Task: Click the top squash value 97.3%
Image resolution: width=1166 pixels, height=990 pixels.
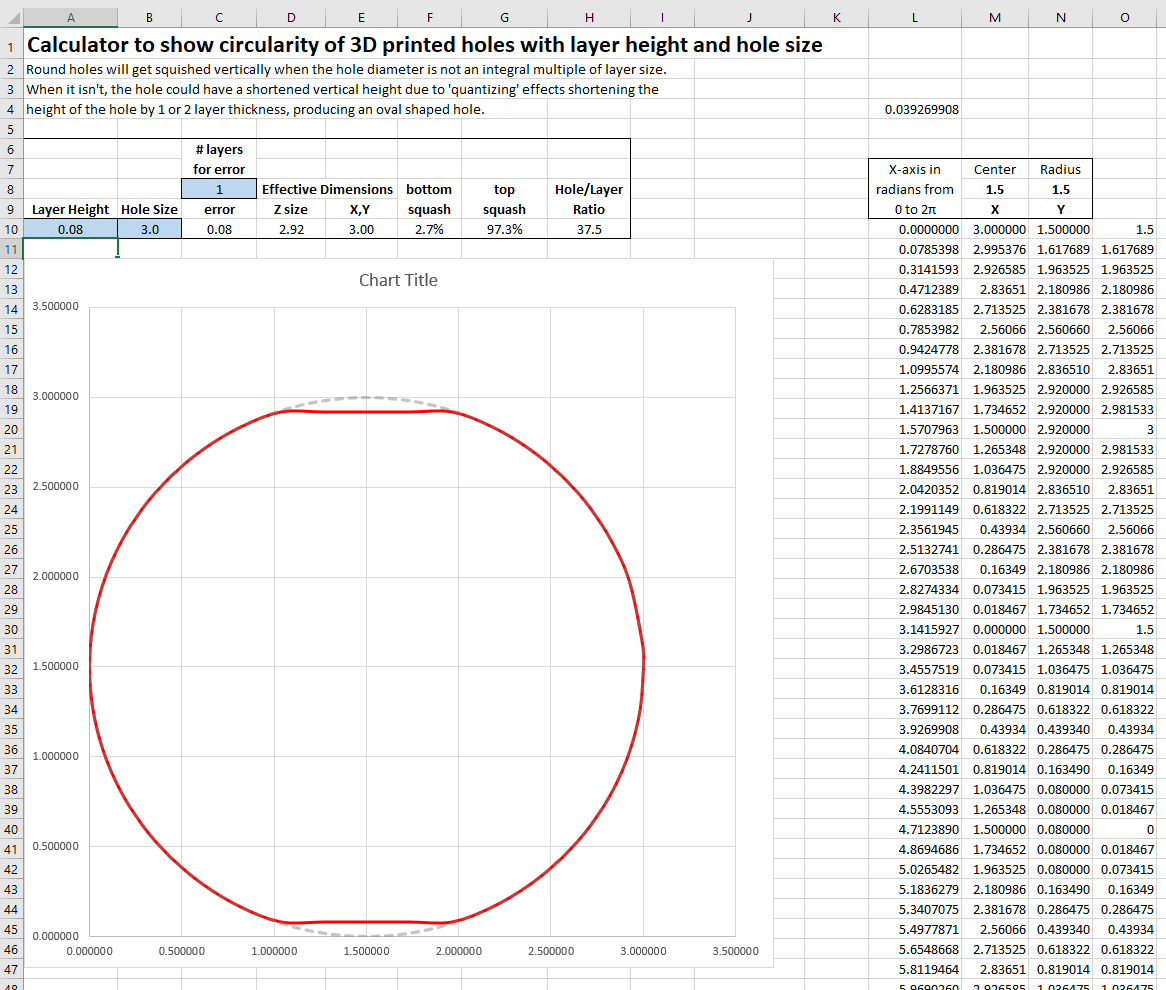Action: click(x=503, y=229)
